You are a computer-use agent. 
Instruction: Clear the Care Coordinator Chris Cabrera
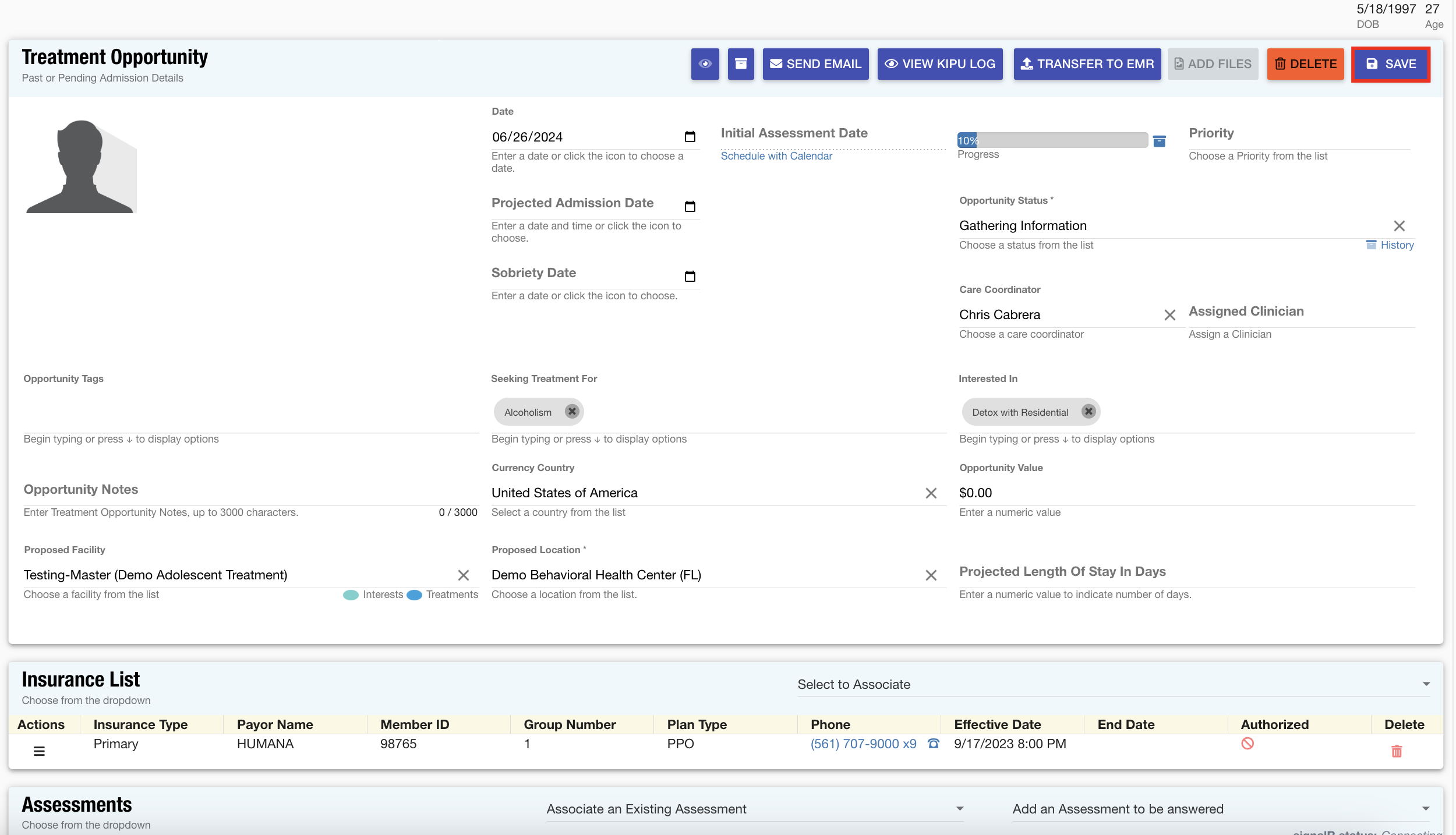[1169, 315]
